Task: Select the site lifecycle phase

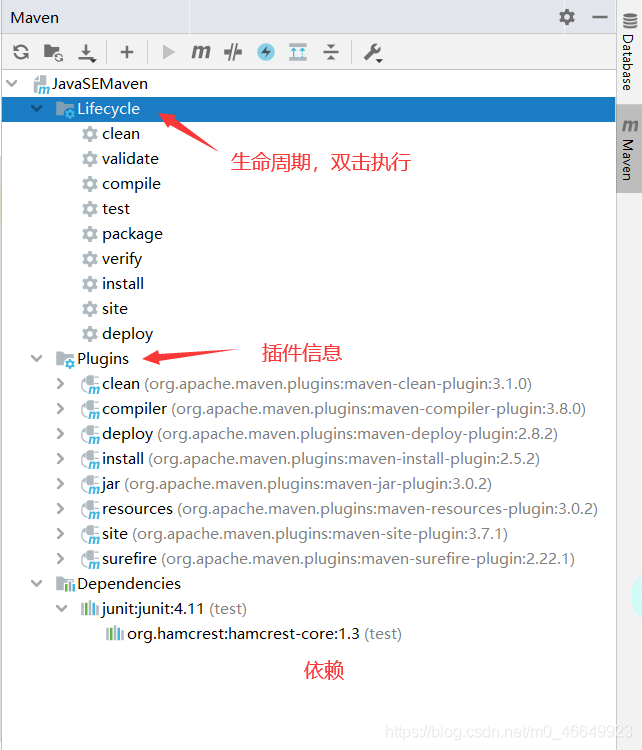Action: coord(105,309)
